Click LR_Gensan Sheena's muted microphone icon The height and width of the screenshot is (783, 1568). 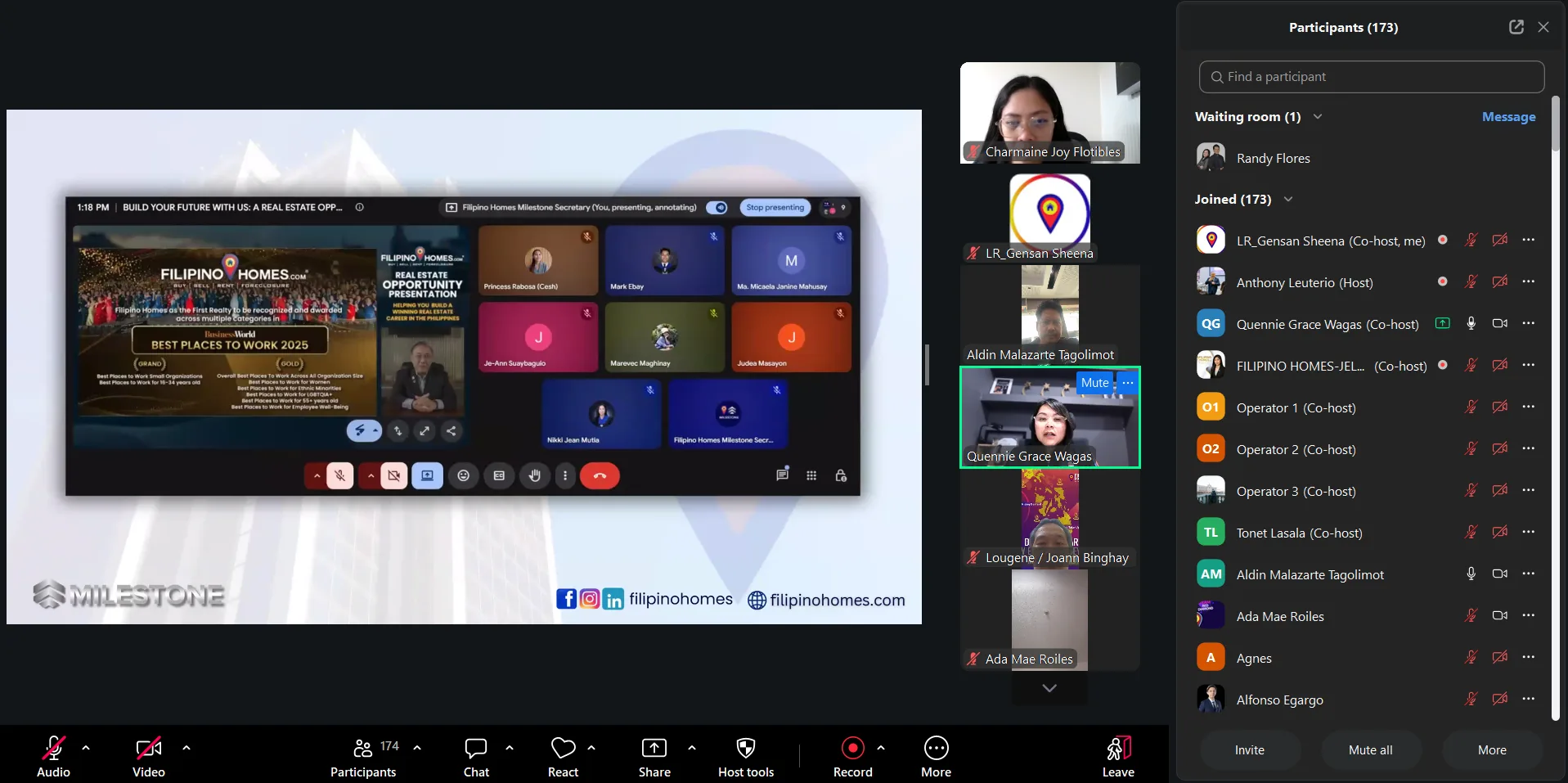coord(1471,241)
